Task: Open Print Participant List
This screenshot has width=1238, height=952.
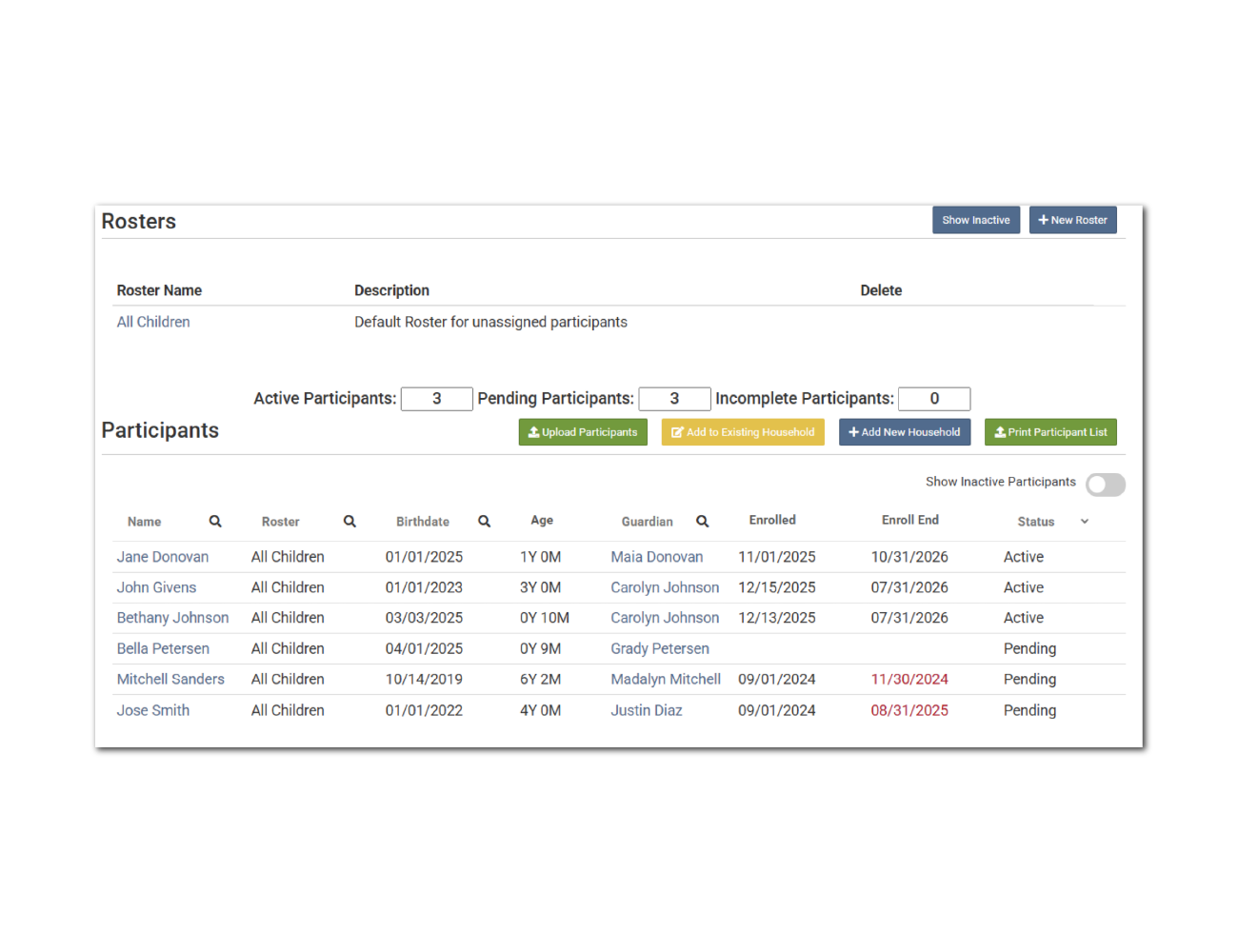Action: 1050,432
